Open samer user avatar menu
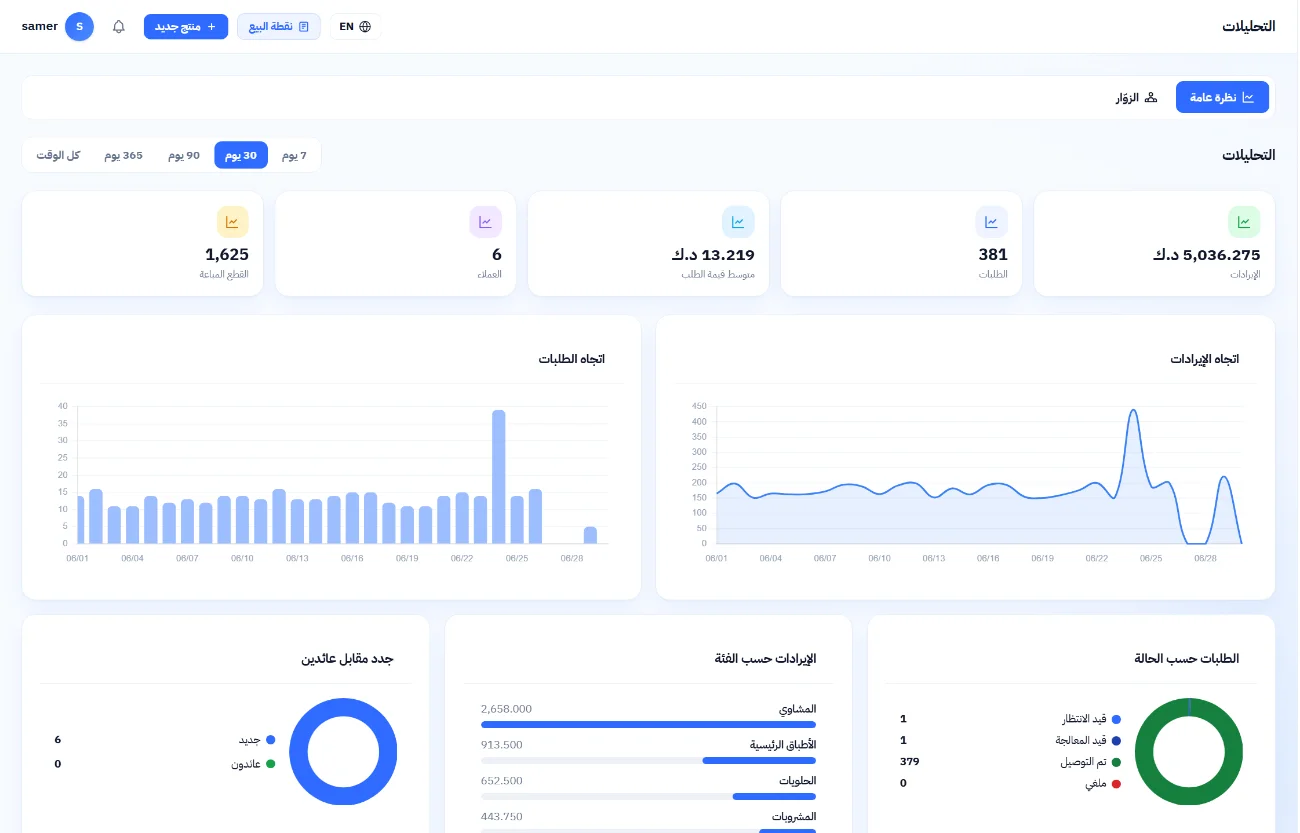The width and height of the screenshot is (1300, 833). (79, 27)
